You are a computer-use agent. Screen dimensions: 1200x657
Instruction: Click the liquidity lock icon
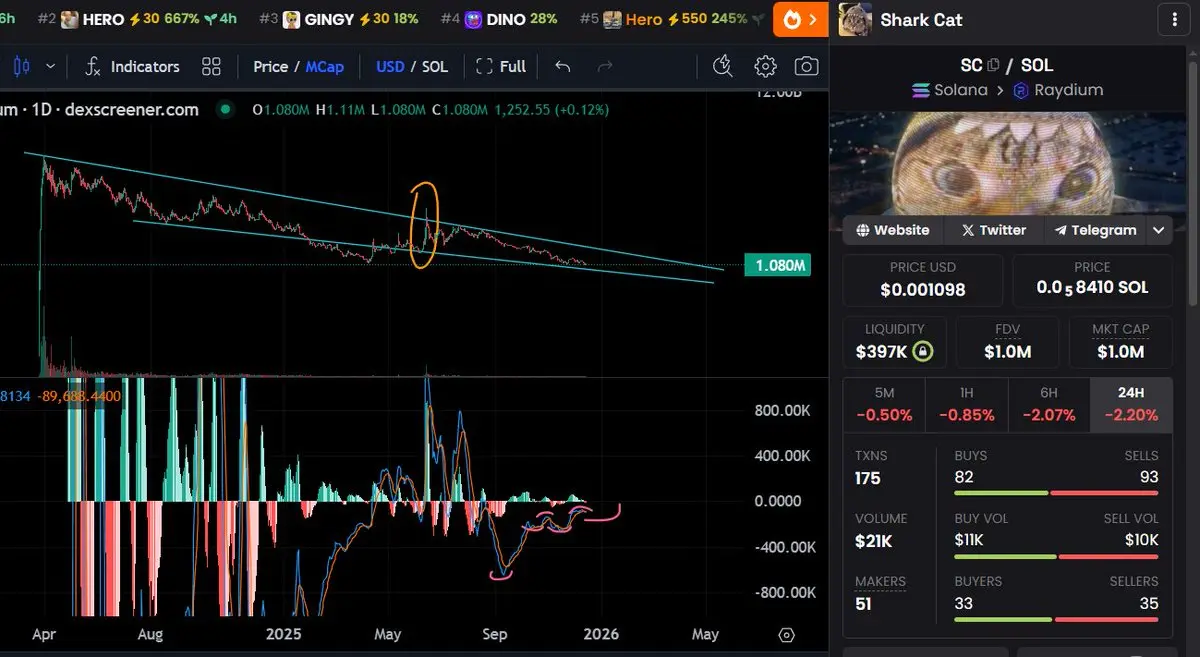[x=923, y=352]
